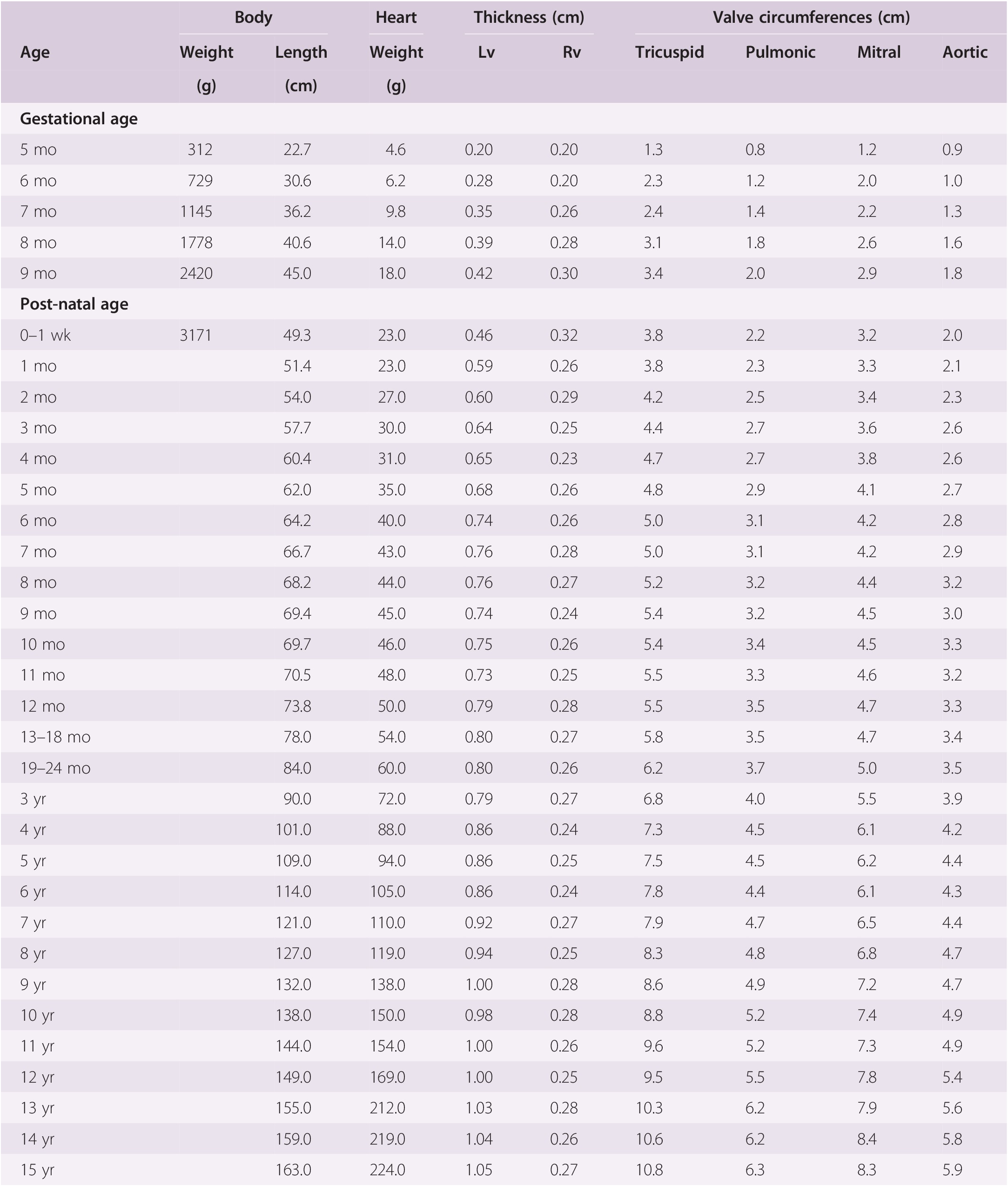Select the Thickness (cm) group header
The image size is (1008, 1186).
click(x=529, y=17)
